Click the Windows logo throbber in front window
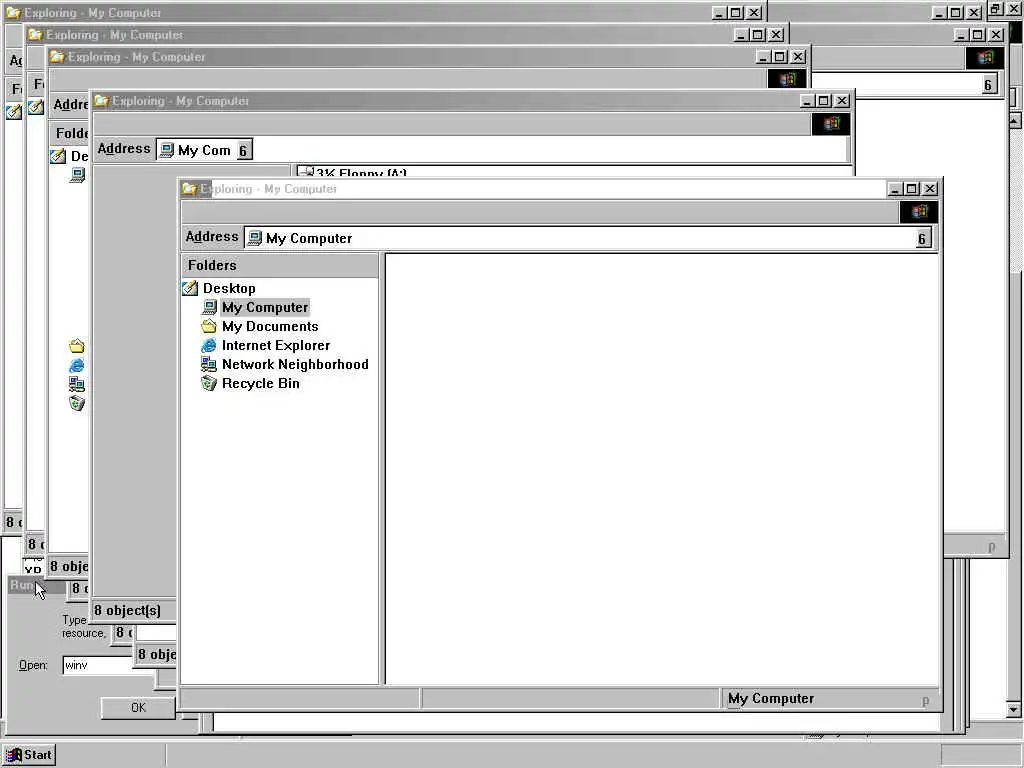Viewport: 1024px width, 768px height. tap(919, 212)
